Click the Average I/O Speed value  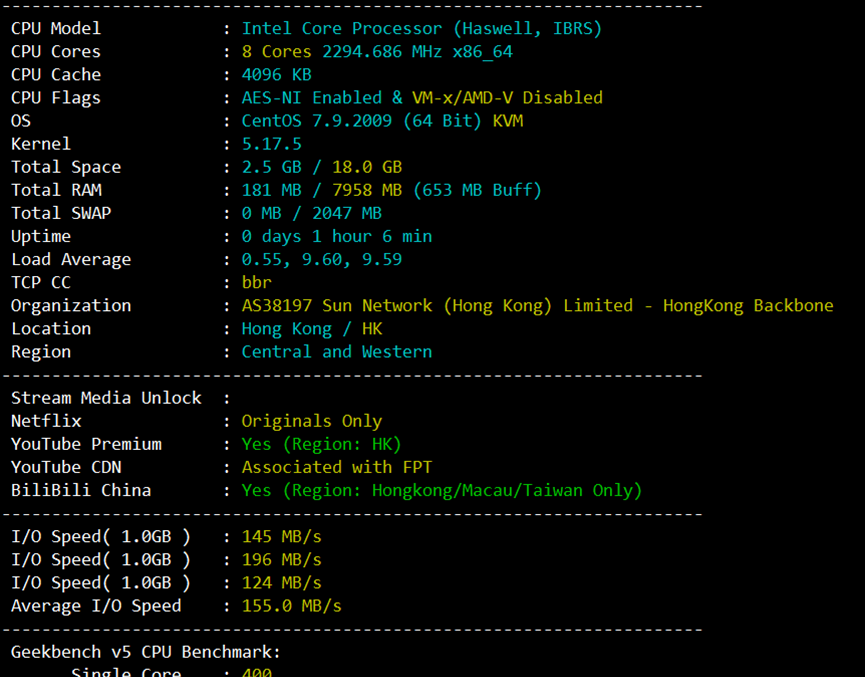coord(291,606)
